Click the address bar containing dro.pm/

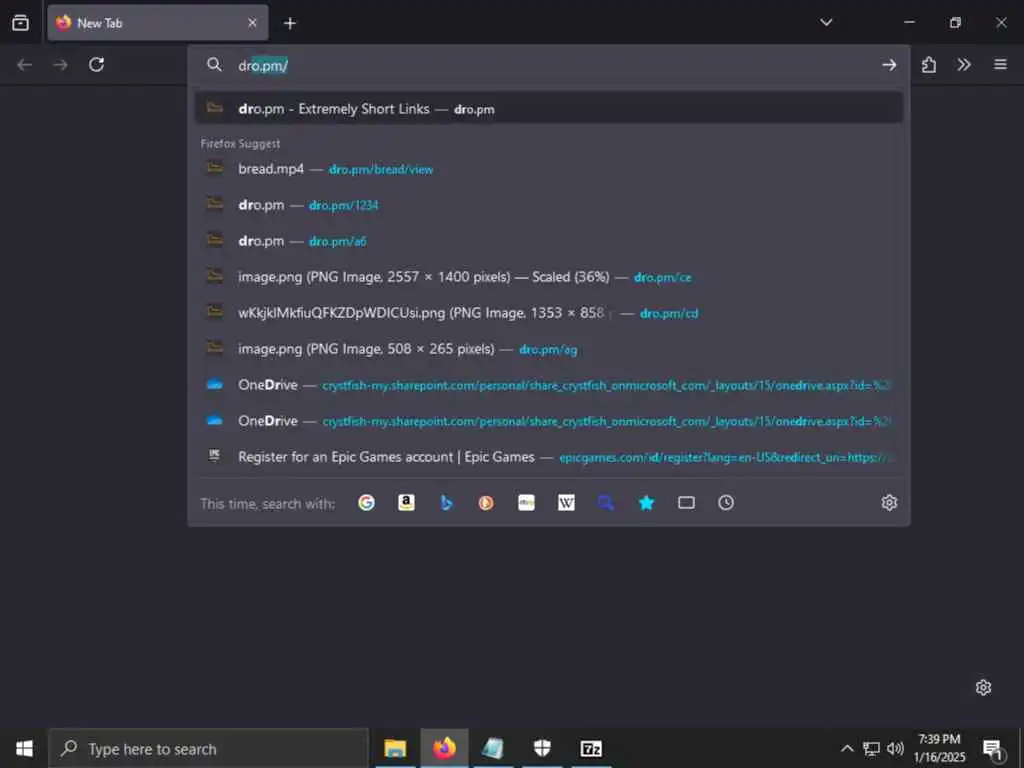(x=549, y=65)
